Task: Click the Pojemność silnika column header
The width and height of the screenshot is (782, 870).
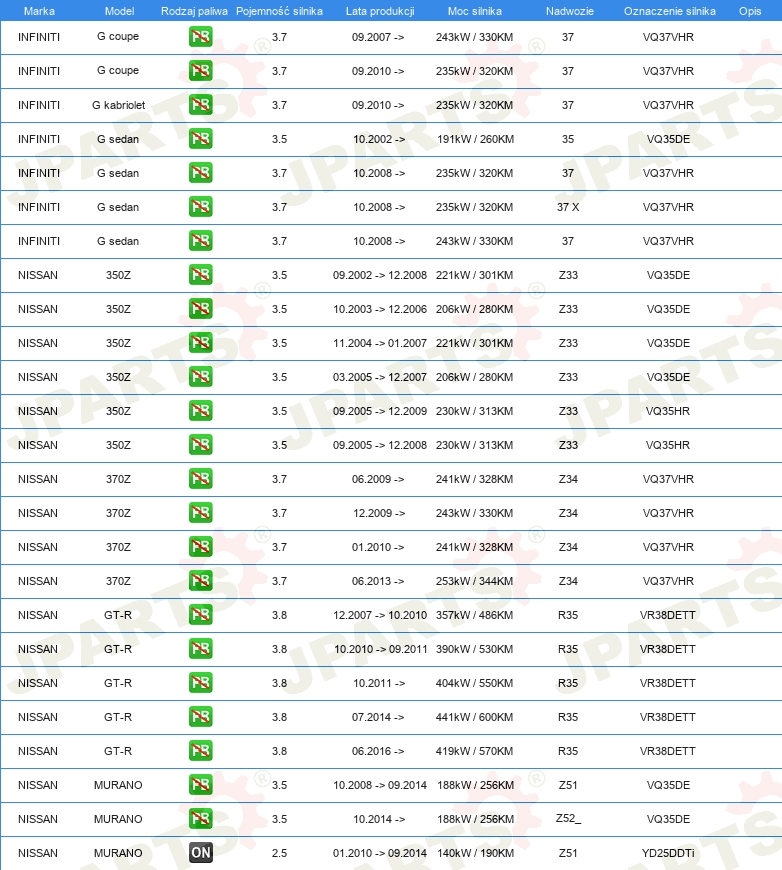Action: pos(279,11)
